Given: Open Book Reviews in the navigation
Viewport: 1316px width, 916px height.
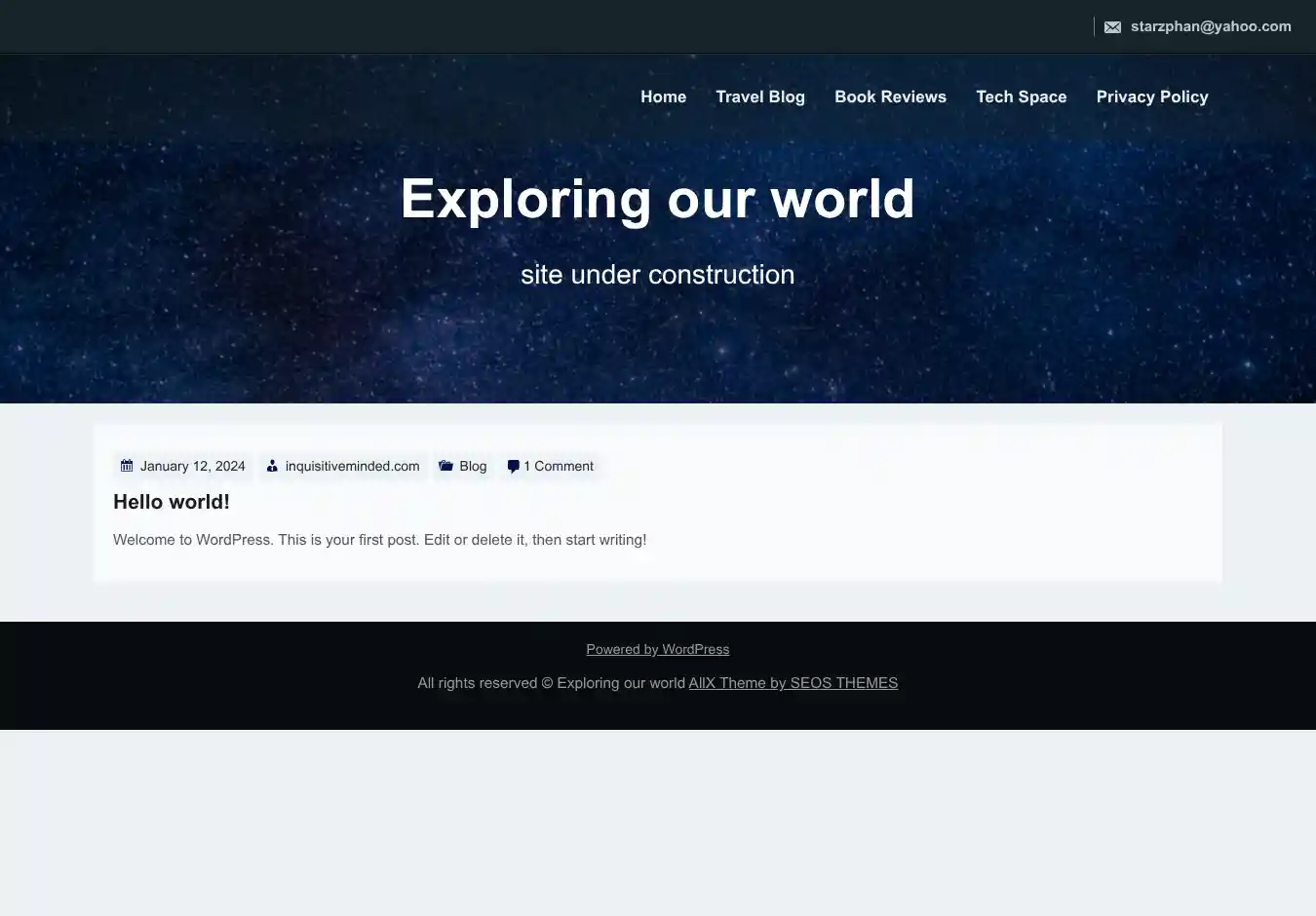Looking at the screenshot, I should point(890,96).
